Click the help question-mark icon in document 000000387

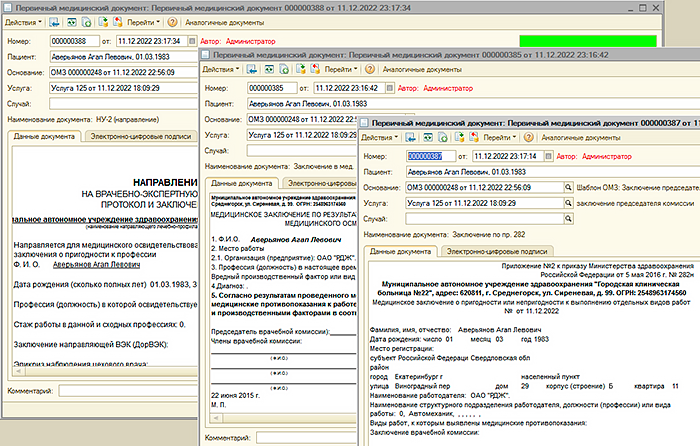(529, 137)
